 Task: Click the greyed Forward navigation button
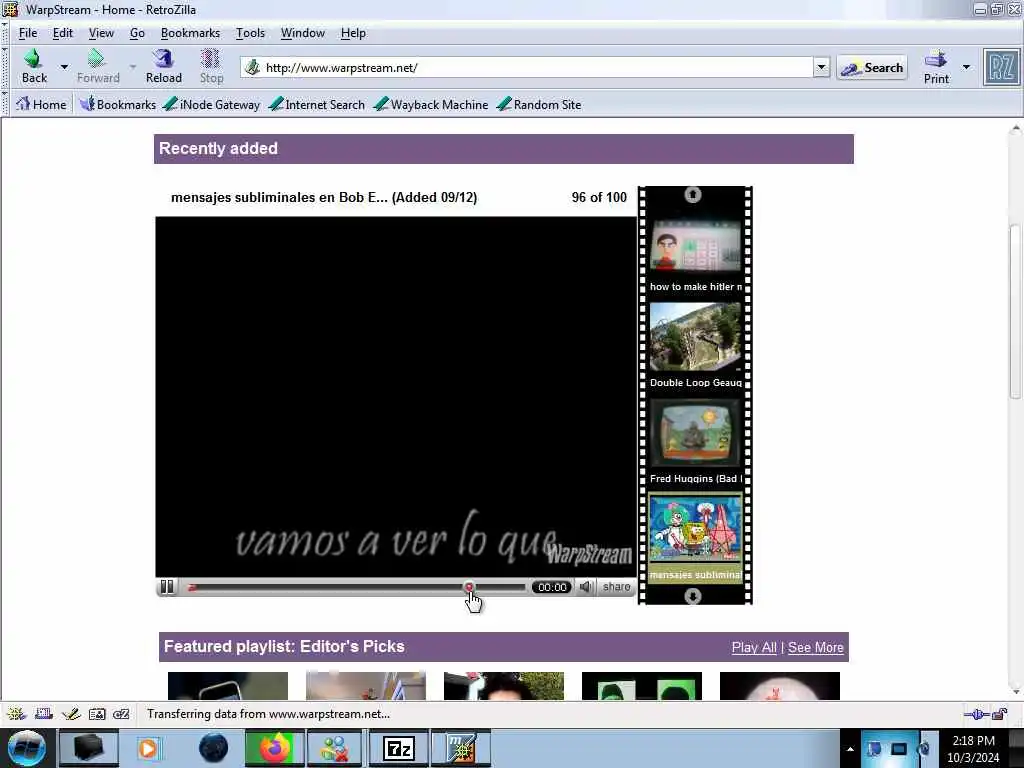tap(98, 67)
